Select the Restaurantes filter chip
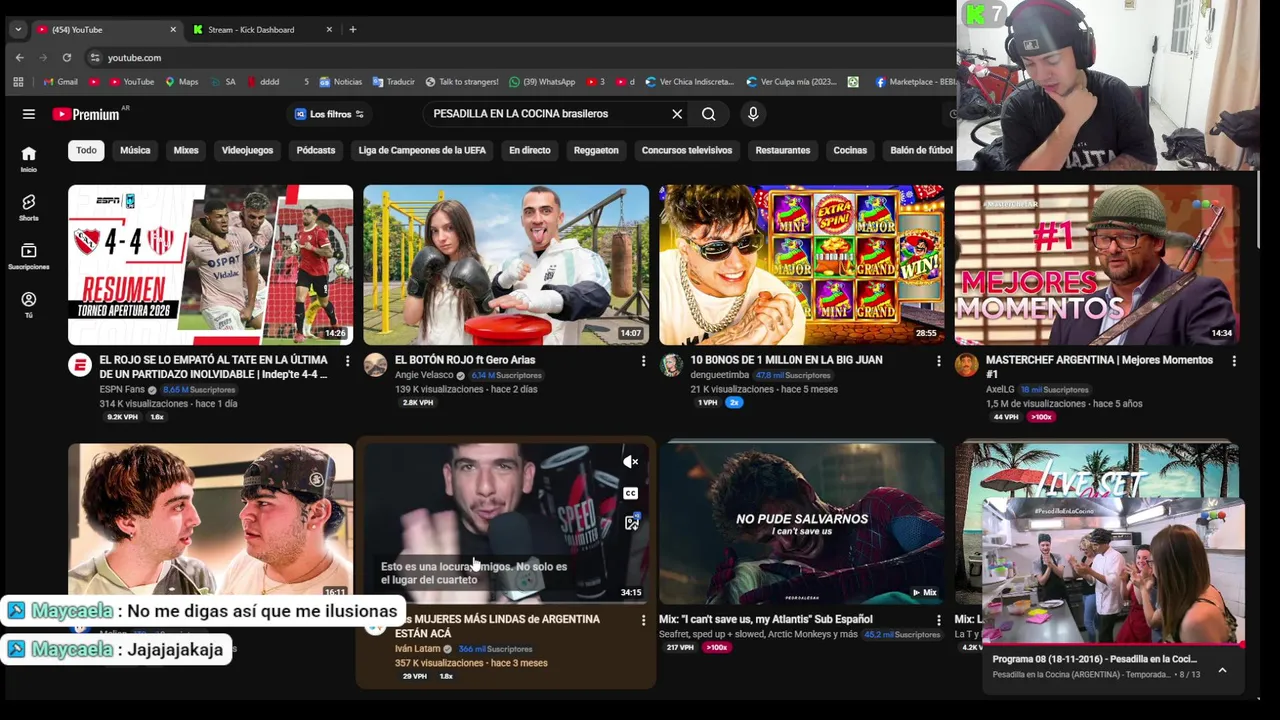1280x720 pixels. click(x=783, y=150)
